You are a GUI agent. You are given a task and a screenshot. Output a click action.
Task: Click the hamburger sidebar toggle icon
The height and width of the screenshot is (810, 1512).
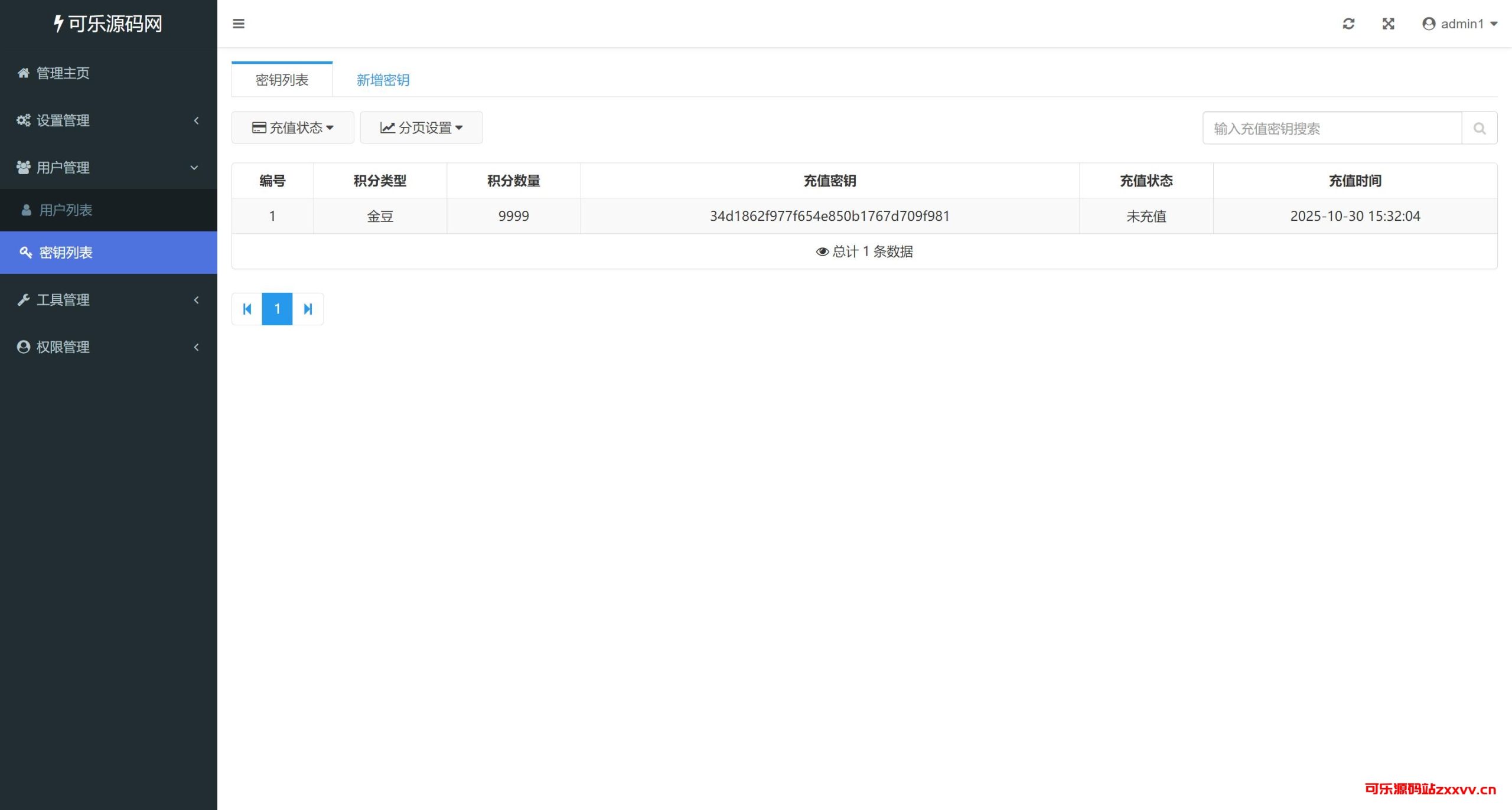pos(239,24)
